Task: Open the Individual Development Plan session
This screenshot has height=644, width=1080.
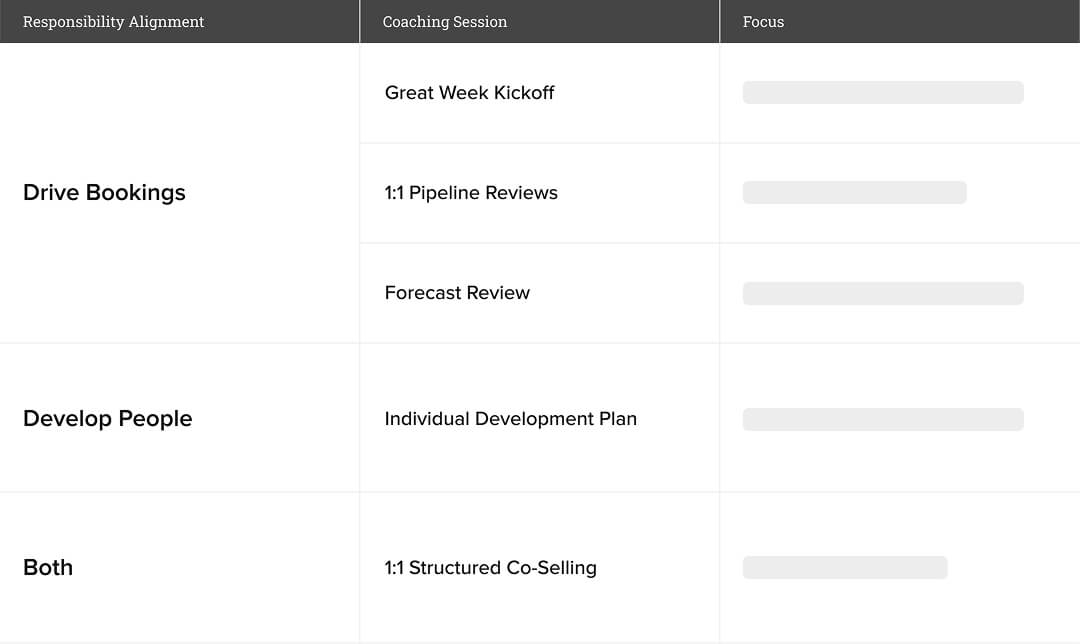Action: tap(510, 419)
